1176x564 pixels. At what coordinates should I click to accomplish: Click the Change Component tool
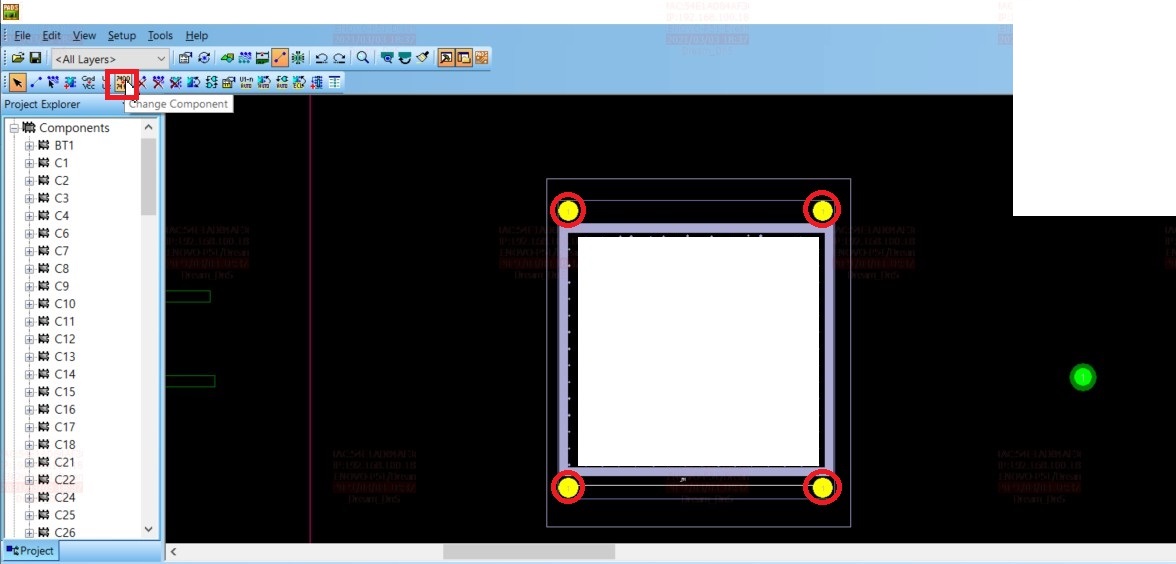(122, 82)
